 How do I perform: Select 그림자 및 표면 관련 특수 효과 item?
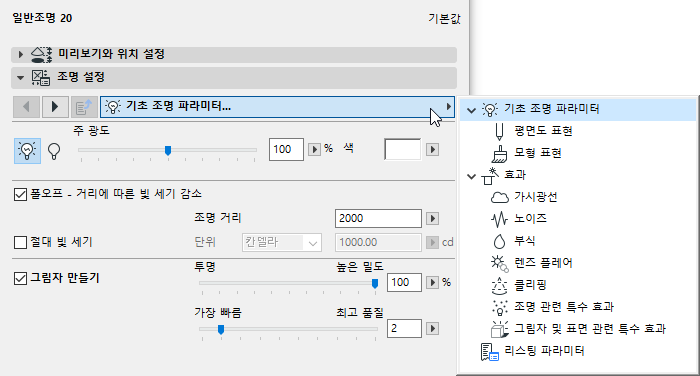[590, 329]
